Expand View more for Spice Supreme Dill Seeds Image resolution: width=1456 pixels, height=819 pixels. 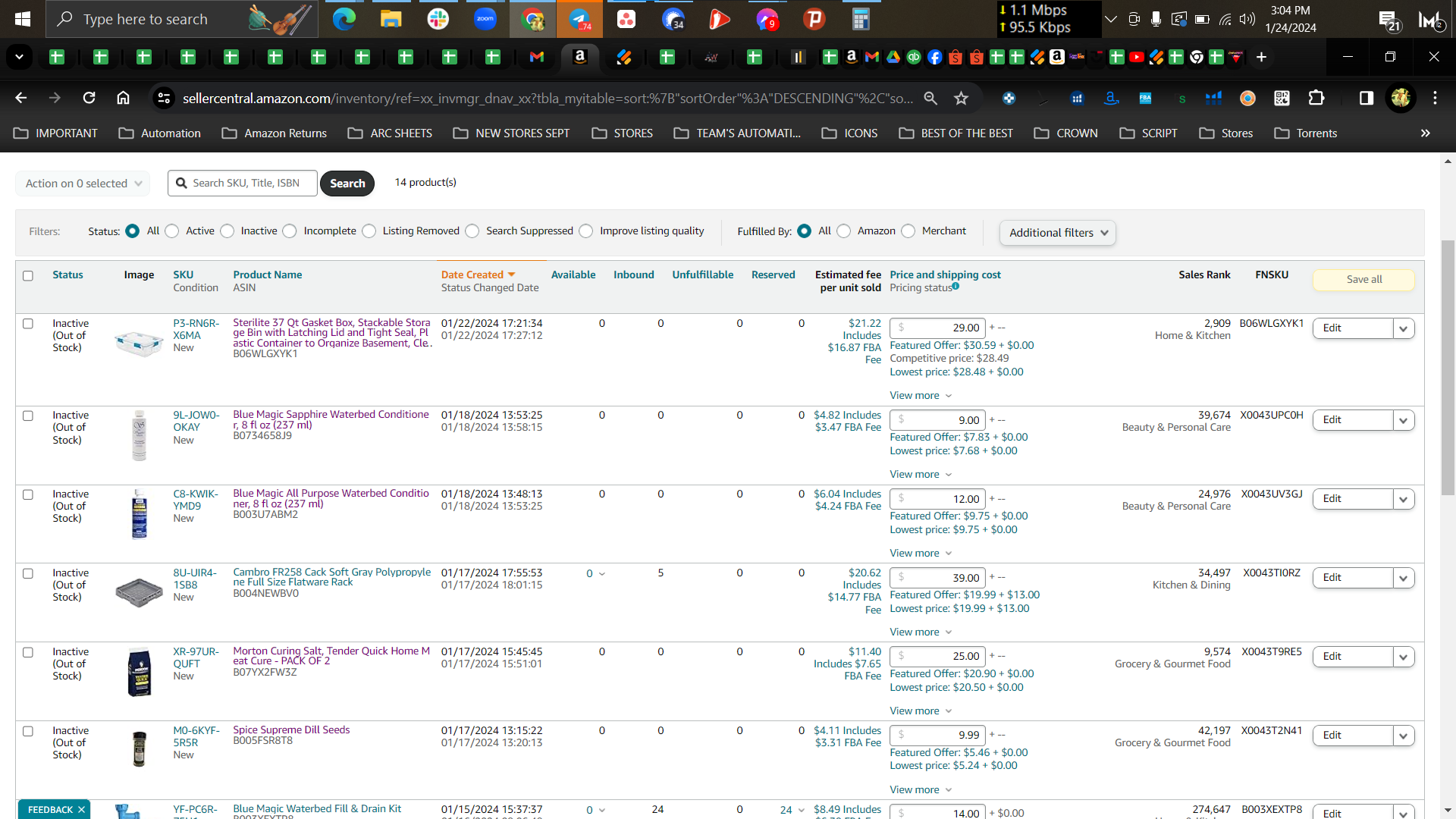921,790
